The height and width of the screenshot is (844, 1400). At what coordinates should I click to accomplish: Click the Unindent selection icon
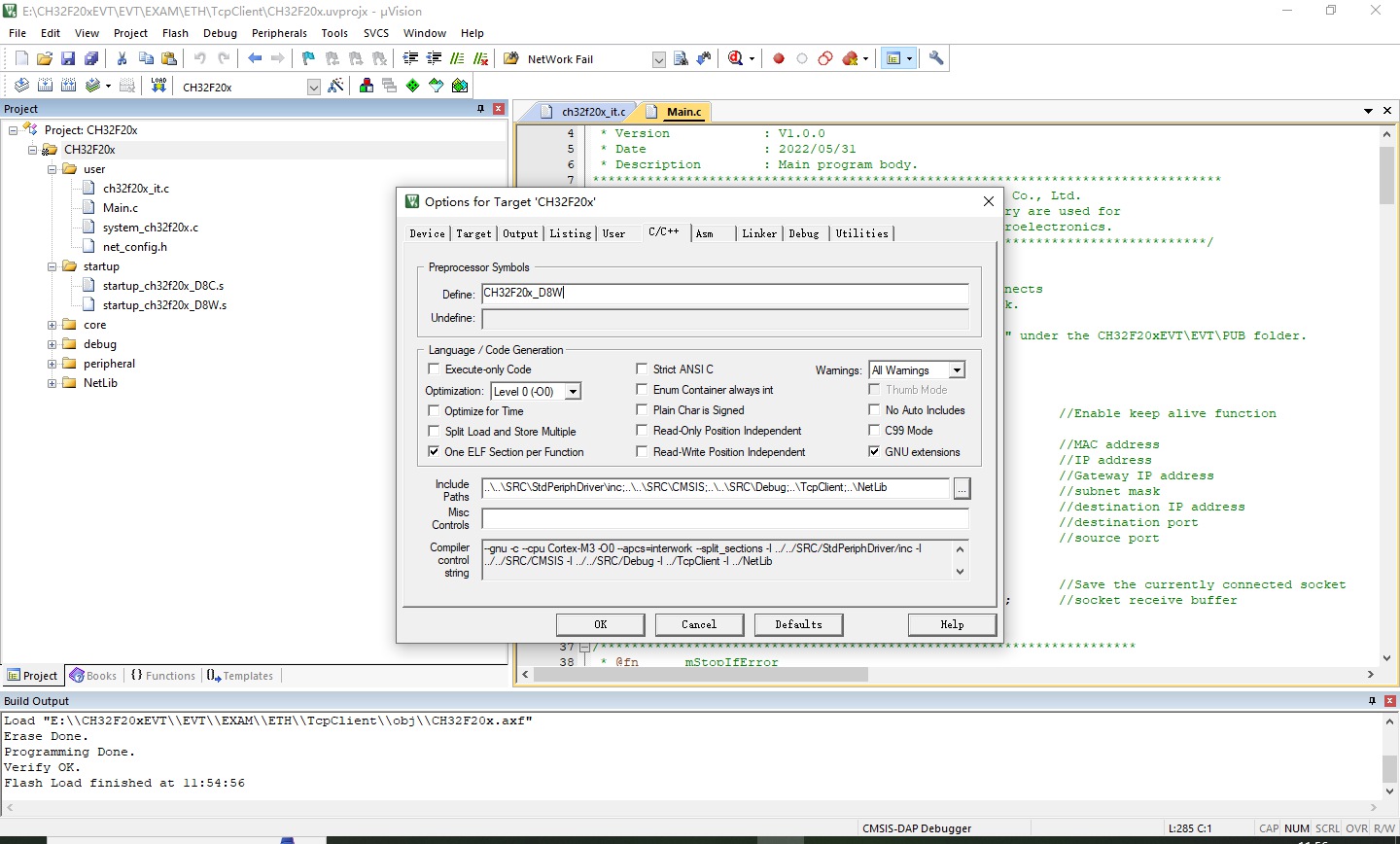coord(434,58)
